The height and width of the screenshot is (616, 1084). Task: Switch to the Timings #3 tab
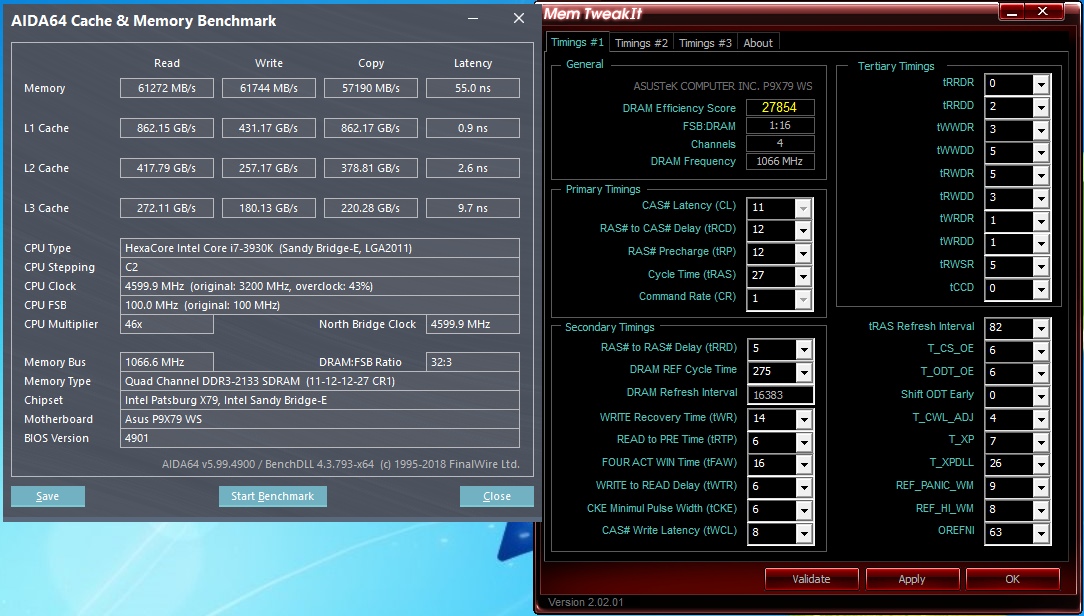704,43
